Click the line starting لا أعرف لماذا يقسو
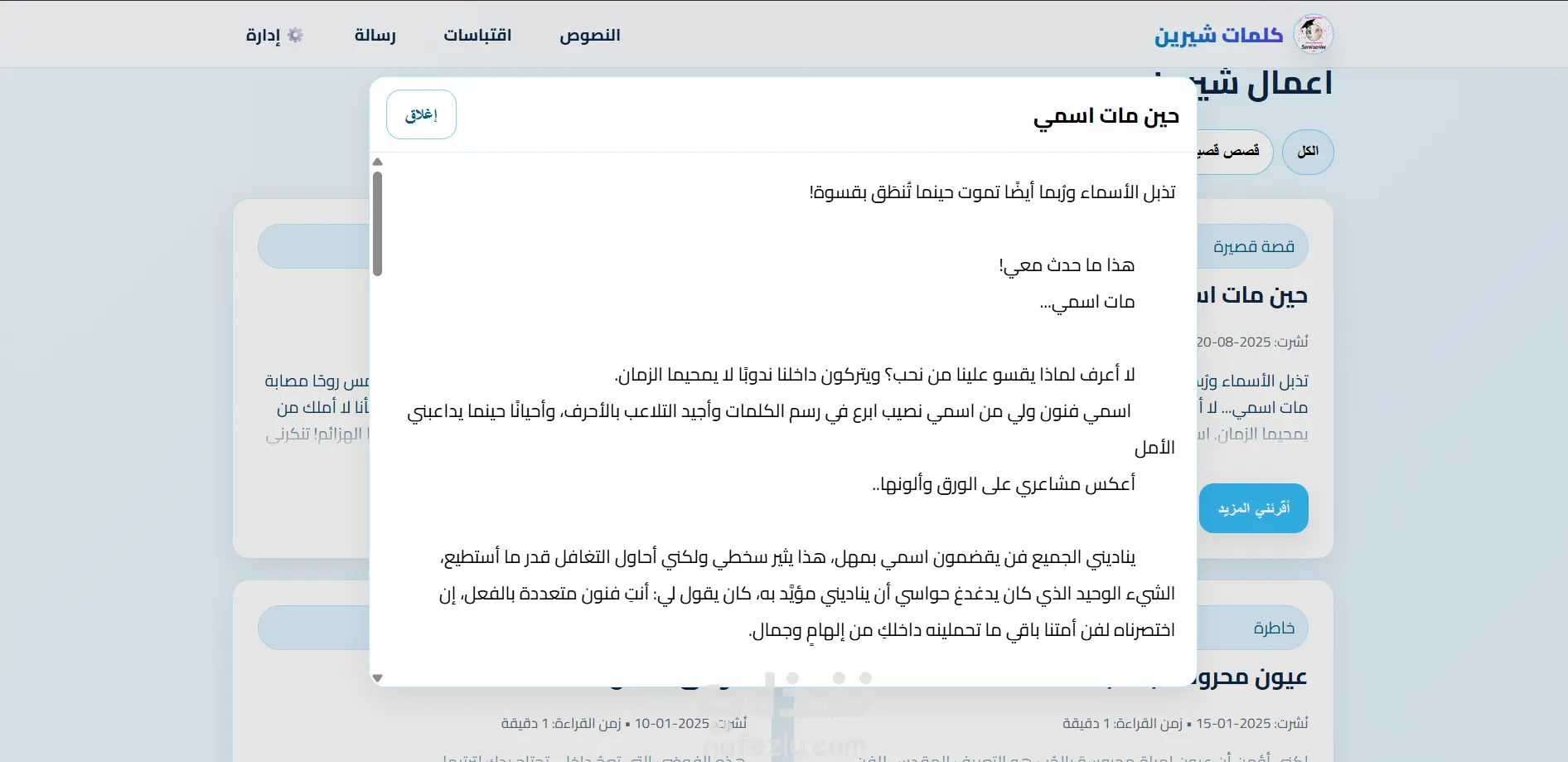 click(x=874, y=375)
